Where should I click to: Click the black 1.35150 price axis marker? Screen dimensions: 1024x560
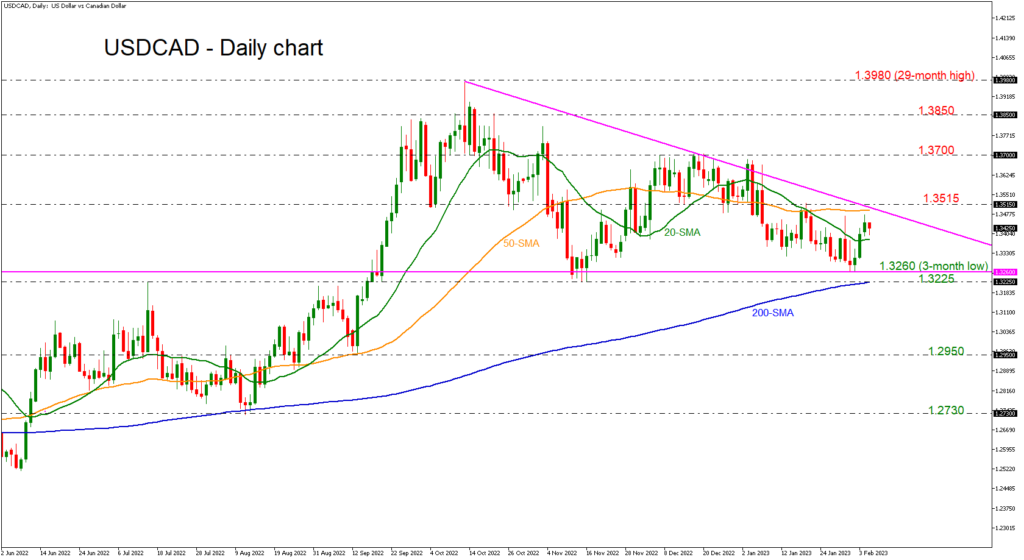click(1004, 204)
